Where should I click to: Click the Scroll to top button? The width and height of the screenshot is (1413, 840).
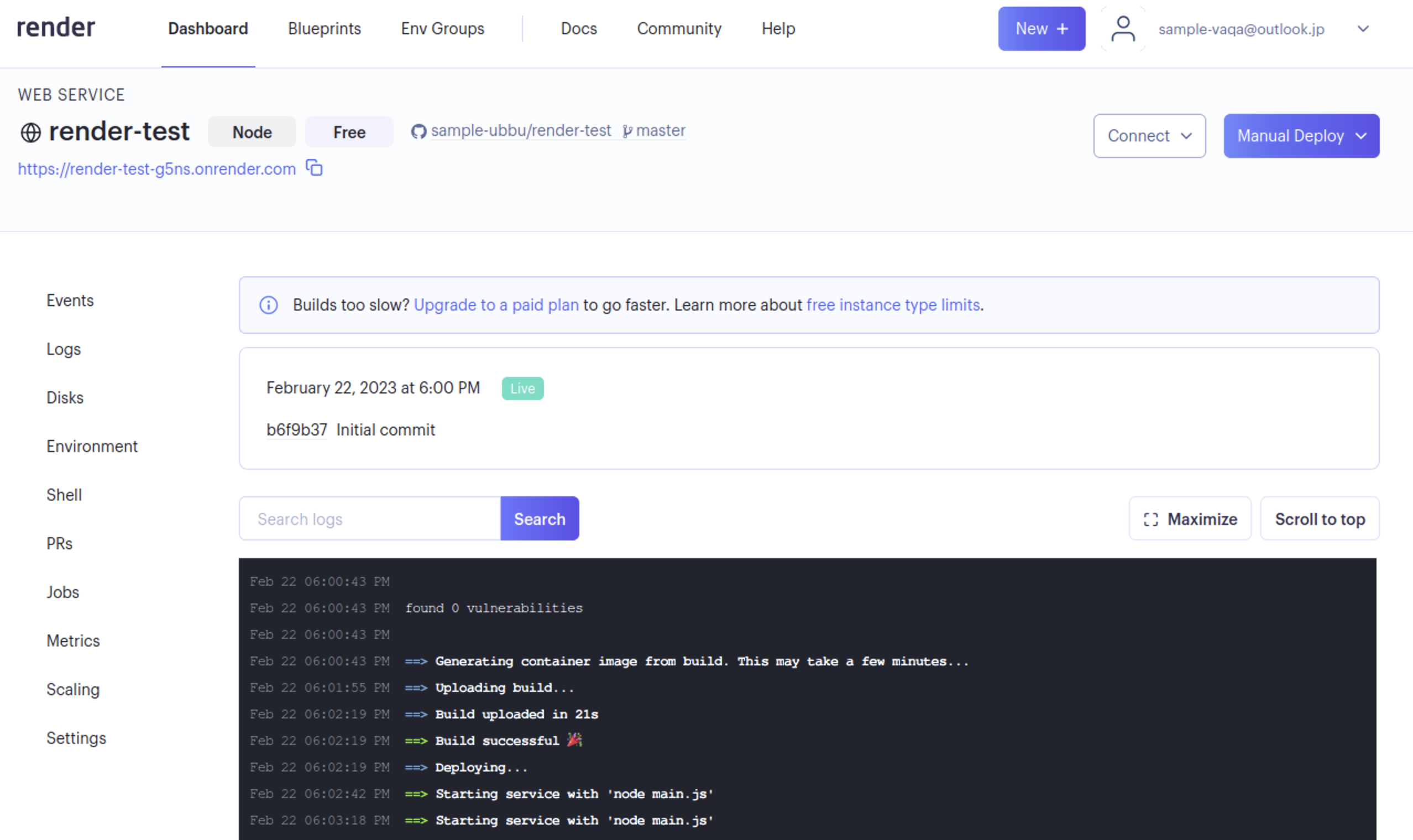[x=1319, y=518]
